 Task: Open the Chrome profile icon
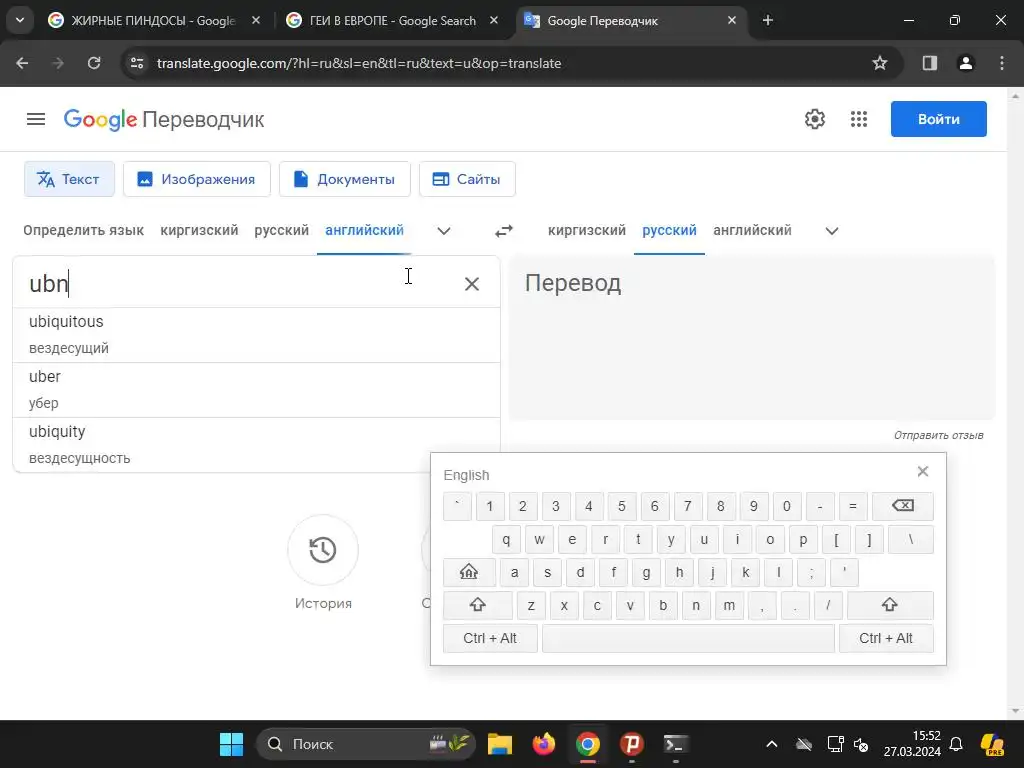[965, 63]
